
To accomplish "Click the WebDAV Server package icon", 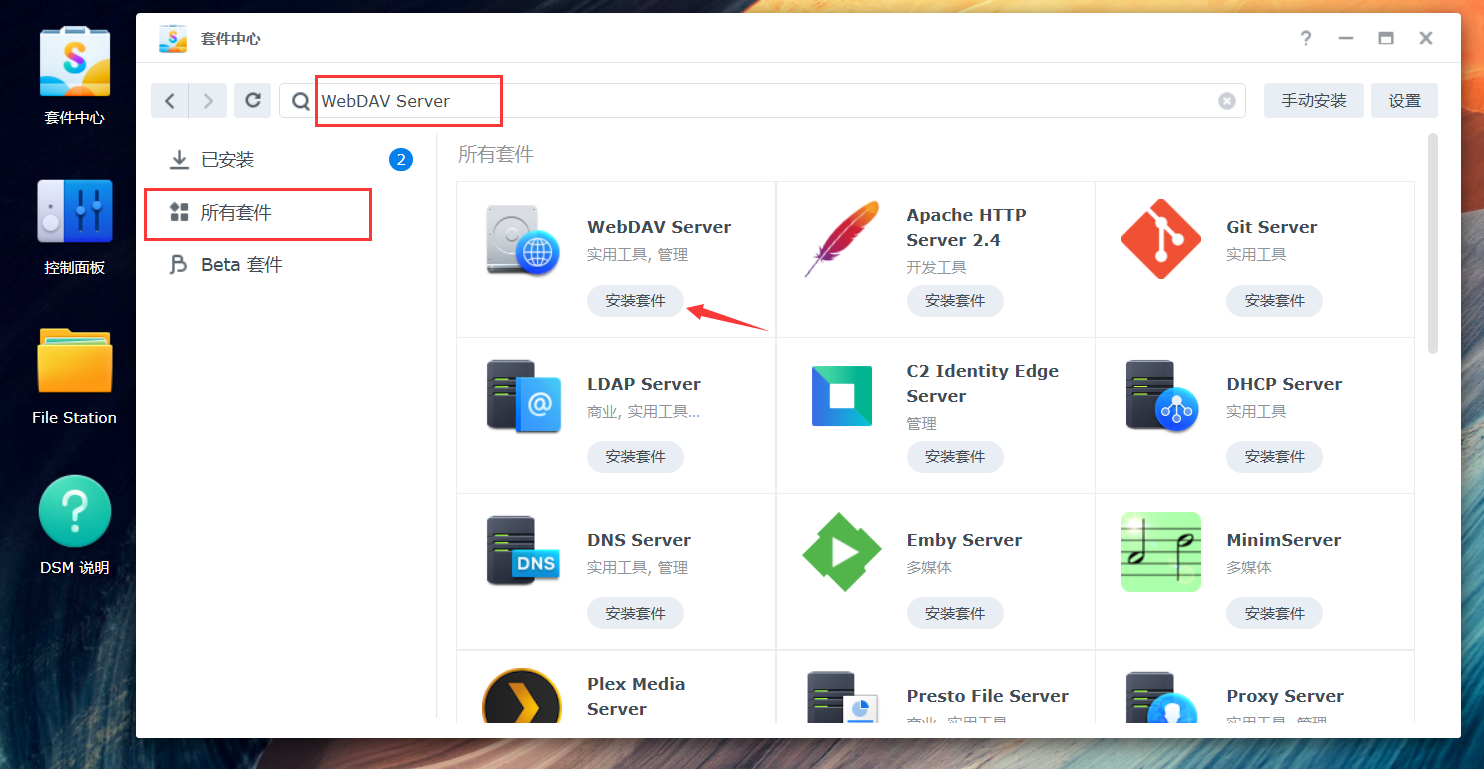I will tap(521, 240).
